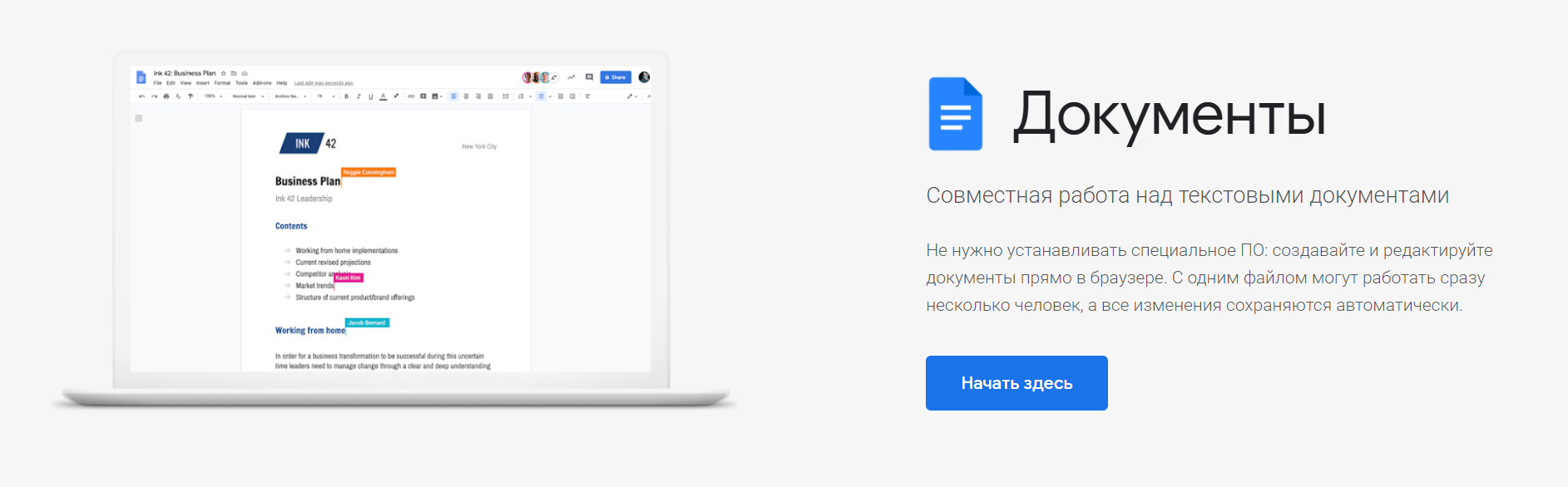
Task: Click the orange Reggie Cunningham cursor tag
Action: point(369,172)
